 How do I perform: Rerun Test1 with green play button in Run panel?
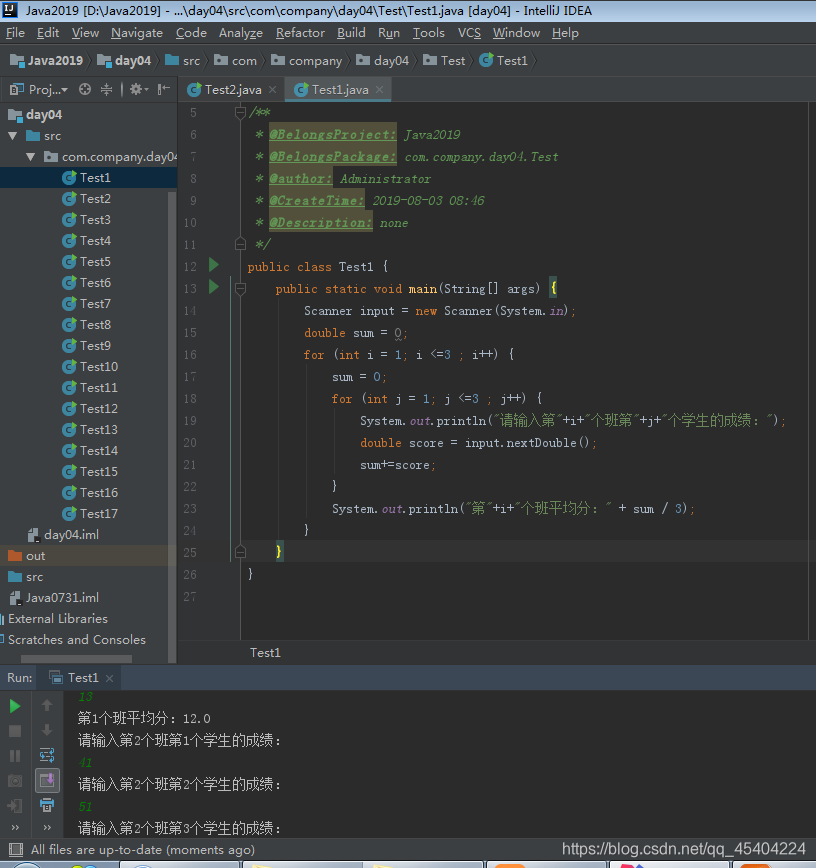click(15, 706)
